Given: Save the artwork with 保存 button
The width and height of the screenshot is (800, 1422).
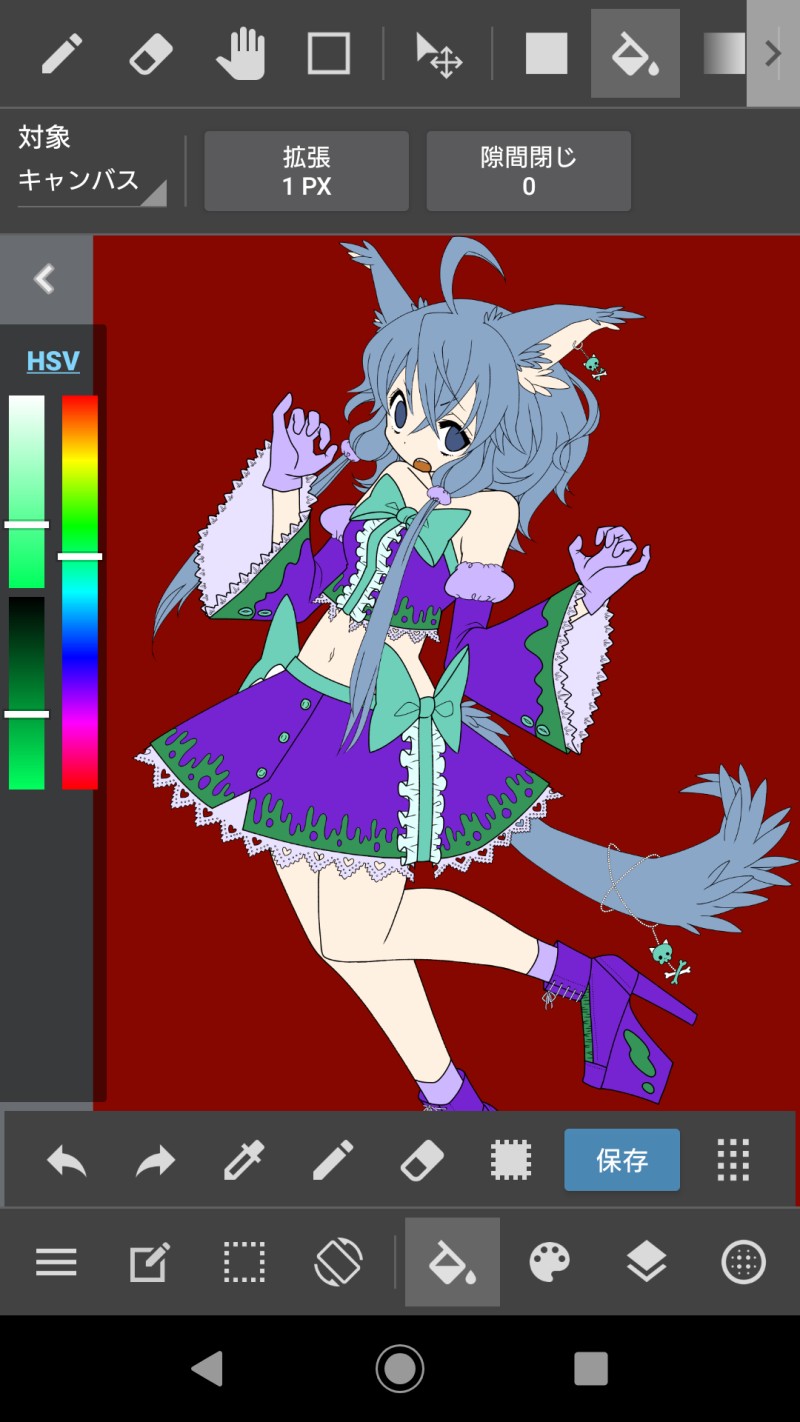Looking at the screenshot, I should [622, 1160].
